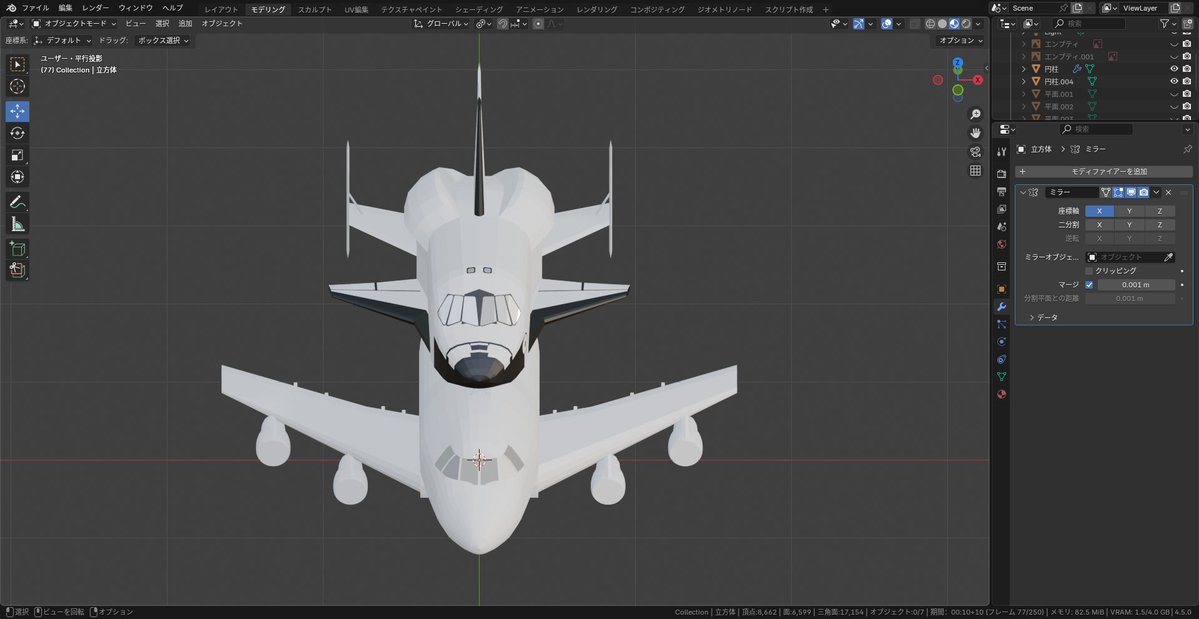Select the Move tool
Screen dimensions: 1199x619
click(x=18, y=112)
